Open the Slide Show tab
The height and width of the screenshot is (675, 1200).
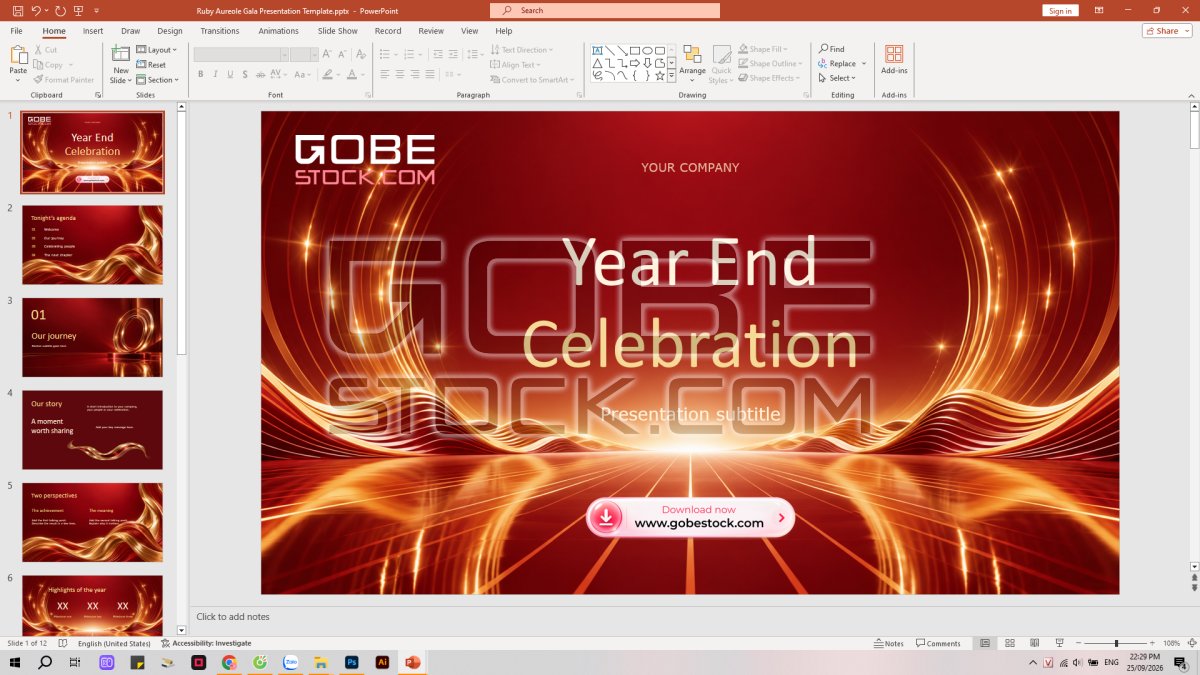[338, 31]
